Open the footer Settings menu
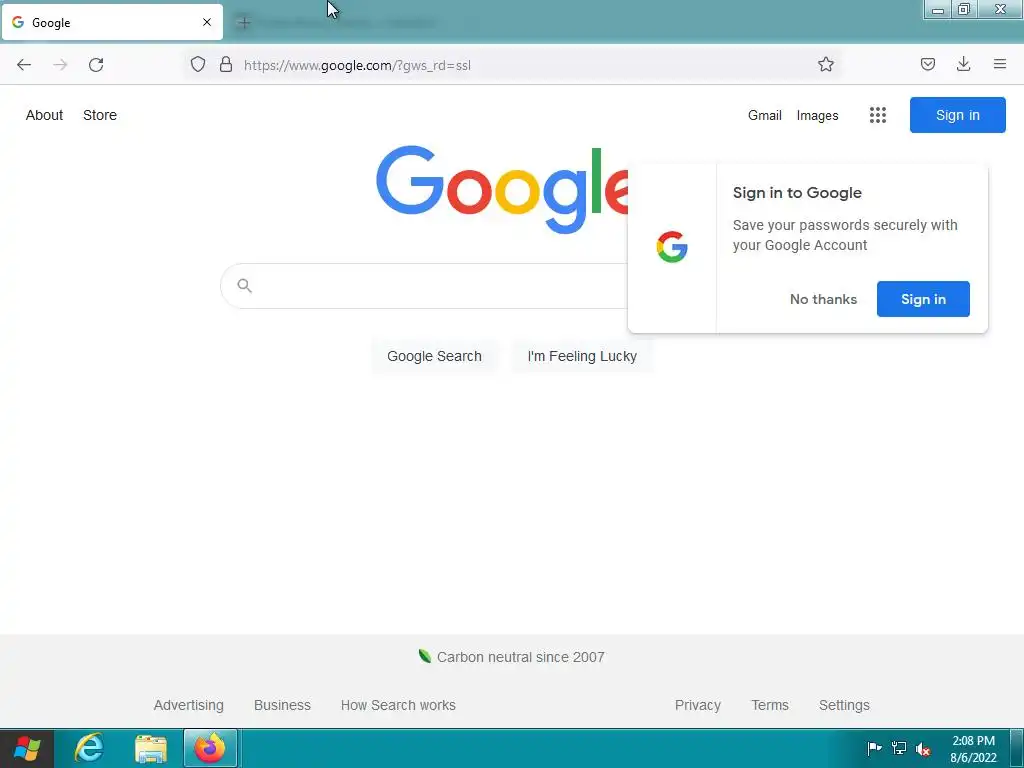 click(x=844, y=705)
